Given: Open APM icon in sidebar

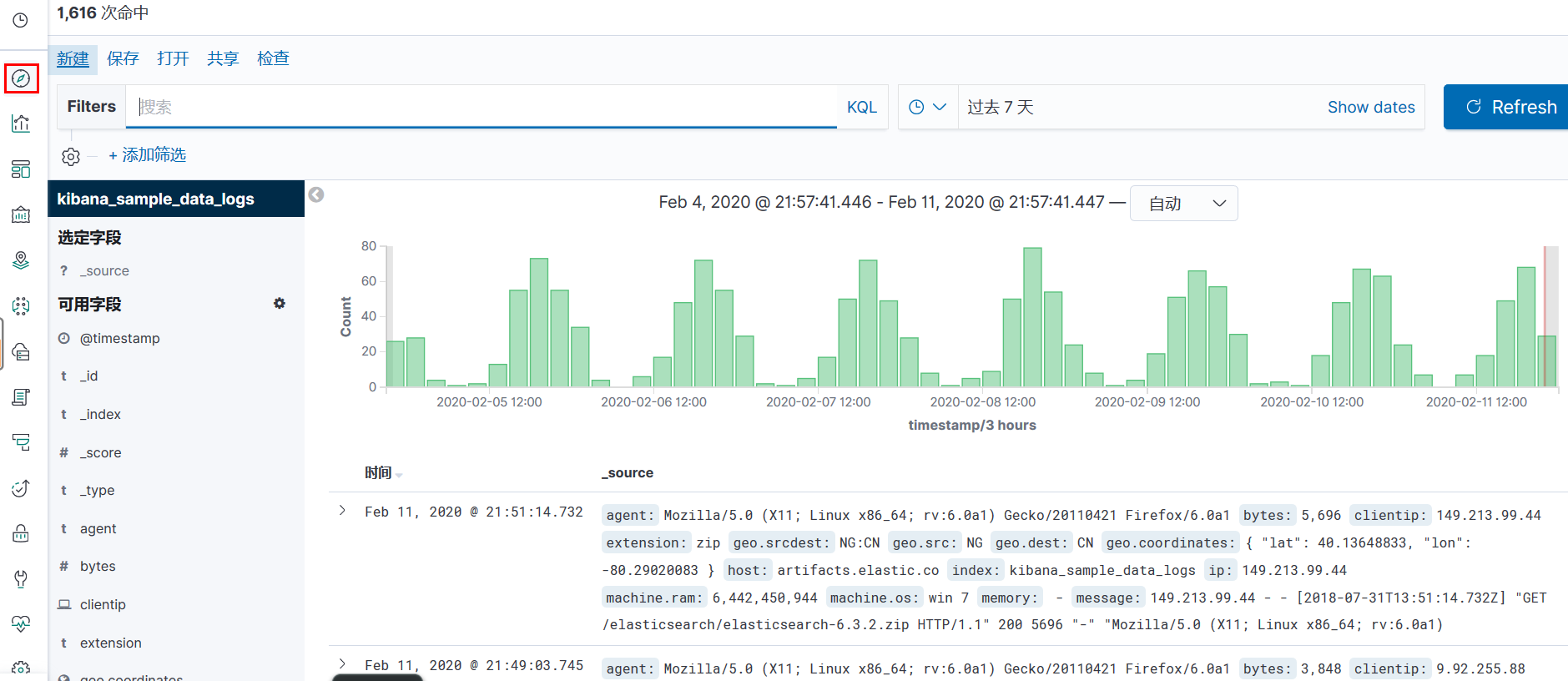Looking at the screenshot, I should pos(21,442).
